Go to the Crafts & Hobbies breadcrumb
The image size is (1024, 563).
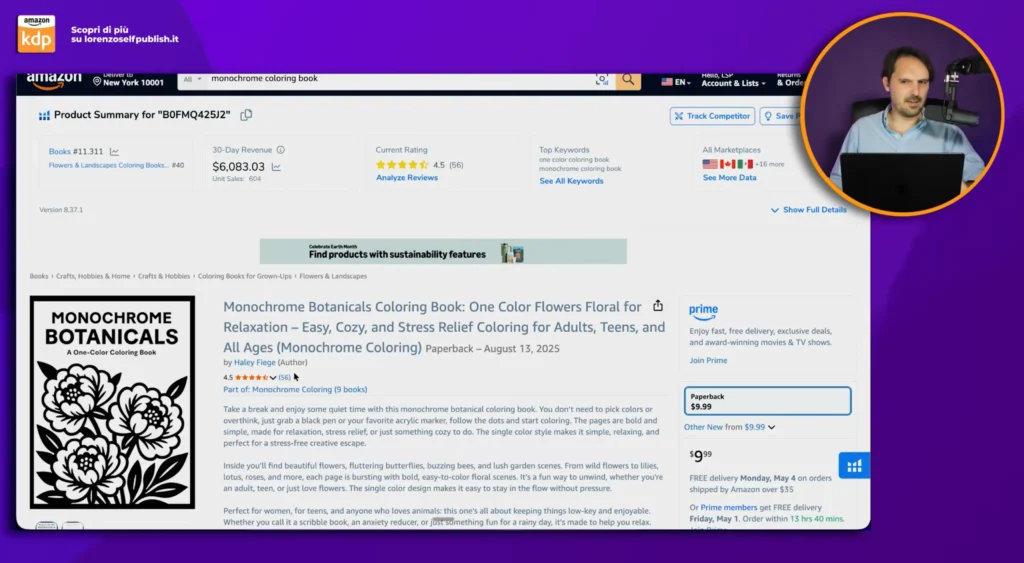click(x=164, y=276)
